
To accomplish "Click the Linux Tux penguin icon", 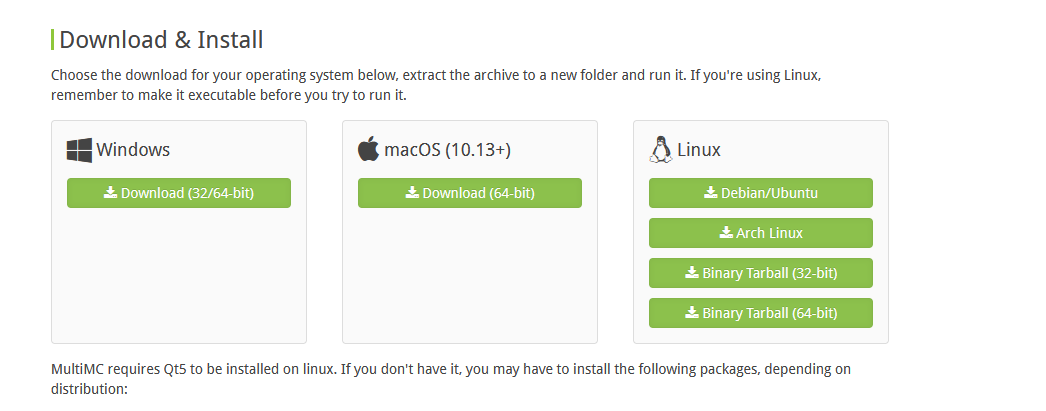I will pos(660,150).
